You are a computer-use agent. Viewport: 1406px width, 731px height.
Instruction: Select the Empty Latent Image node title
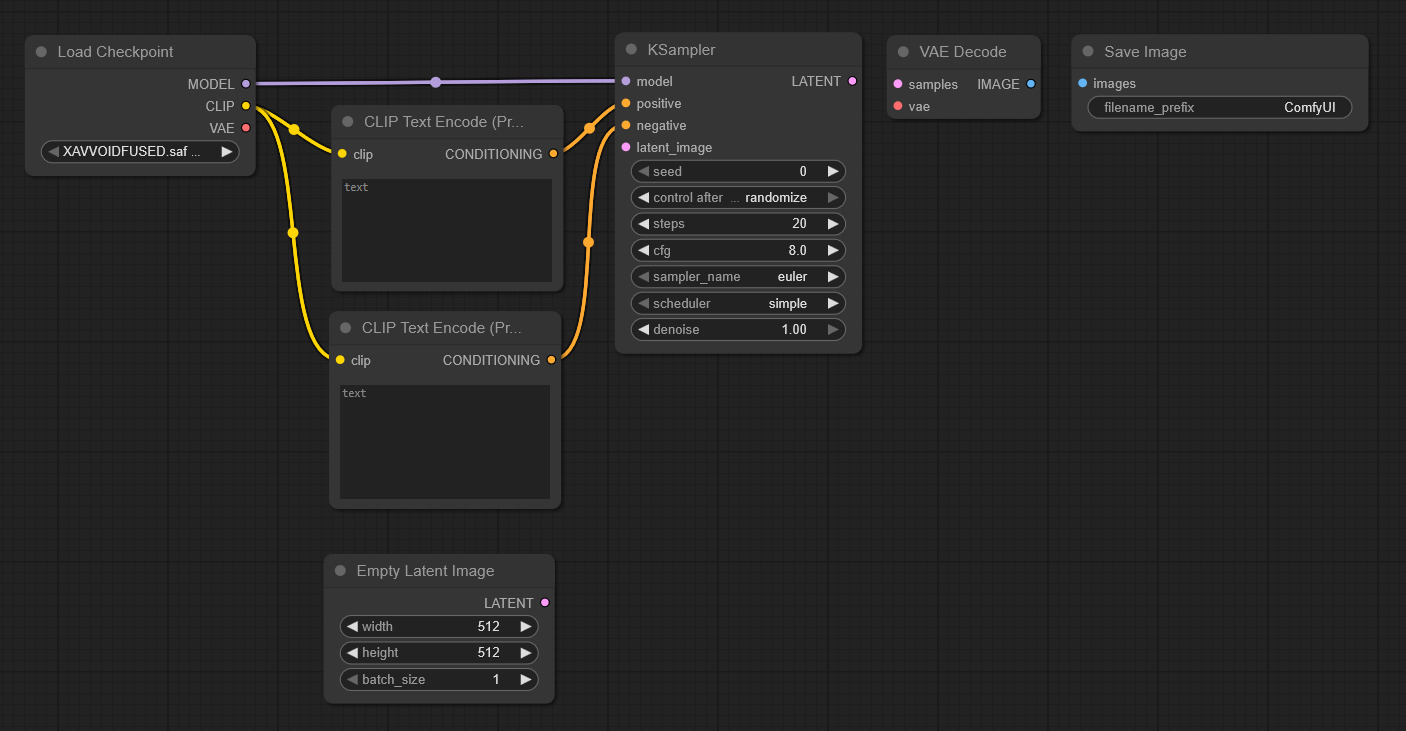point(425,571)
